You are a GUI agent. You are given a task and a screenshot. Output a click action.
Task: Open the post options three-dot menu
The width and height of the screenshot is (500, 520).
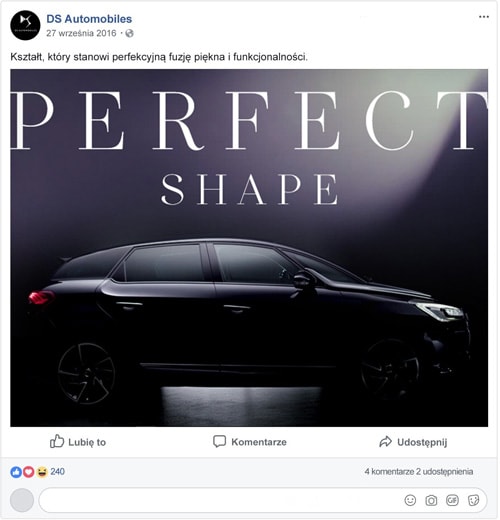pyautogui.click(x=484, y=17)
